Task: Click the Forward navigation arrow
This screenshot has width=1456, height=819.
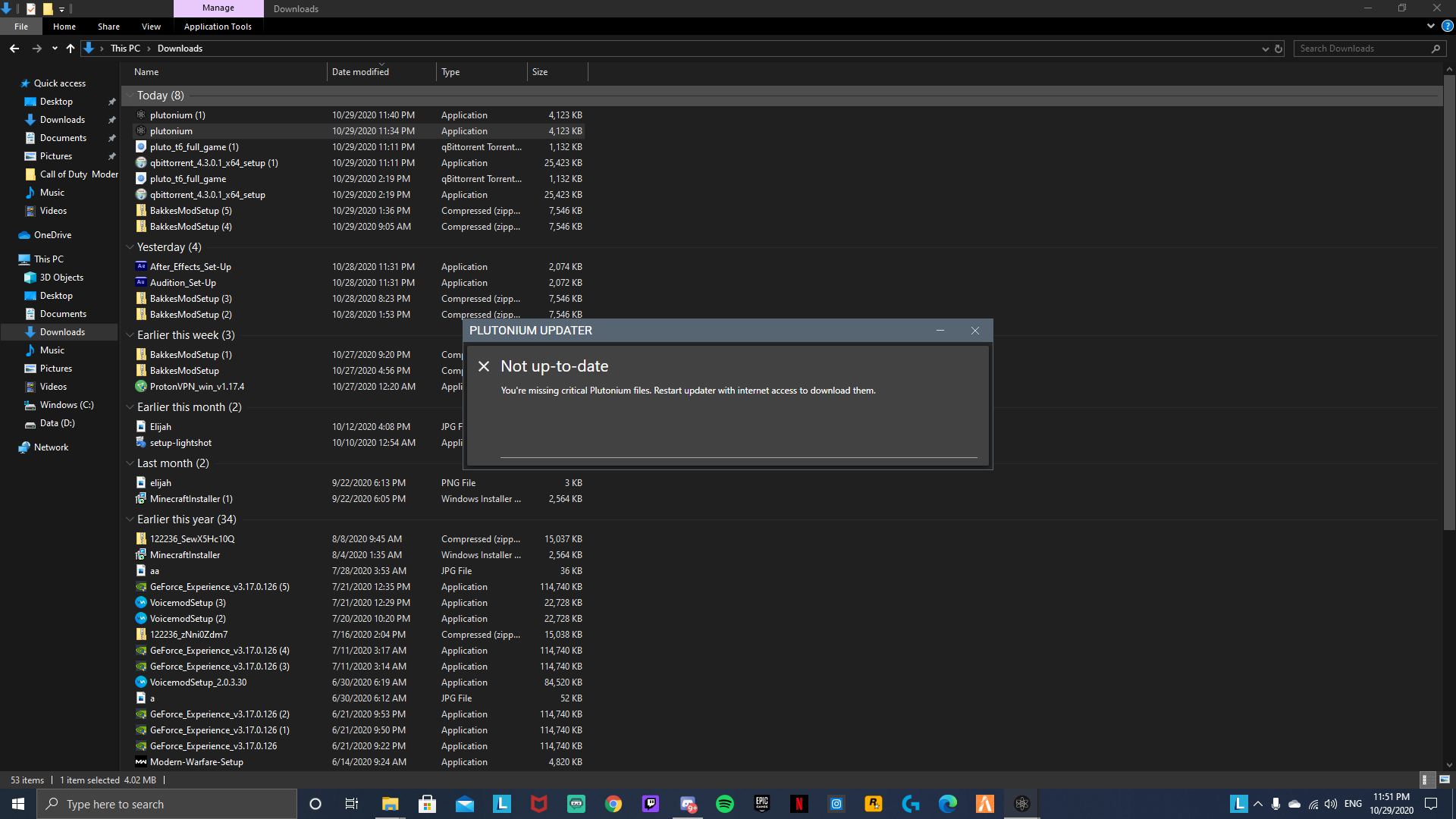Action: point(36,49)
